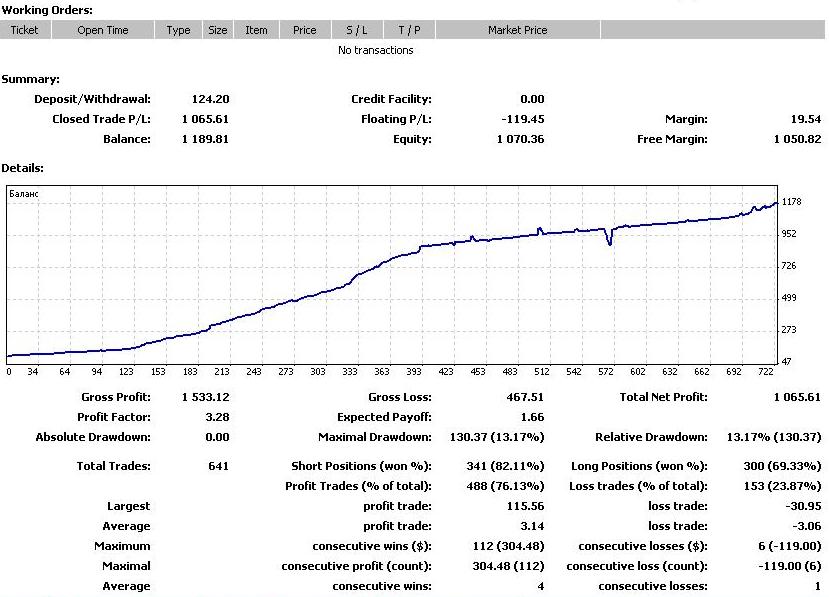Click the 'Details:' heading
This screenshot has width=829, height=597.
coord(22,168)
